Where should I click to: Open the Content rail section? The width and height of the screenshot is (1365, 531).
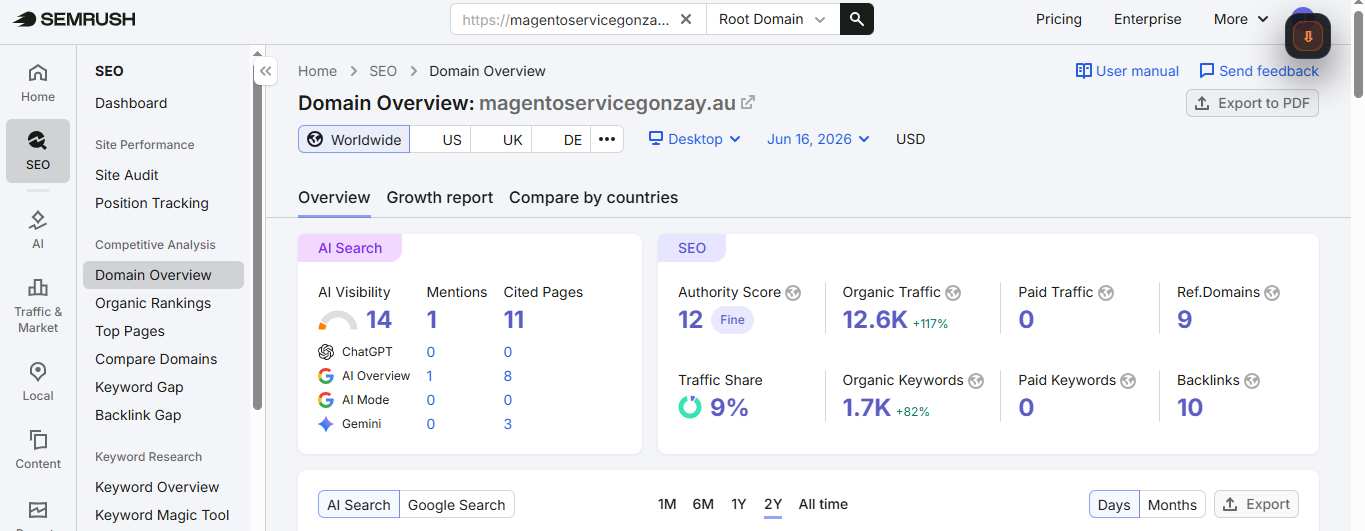click(38, 450)
